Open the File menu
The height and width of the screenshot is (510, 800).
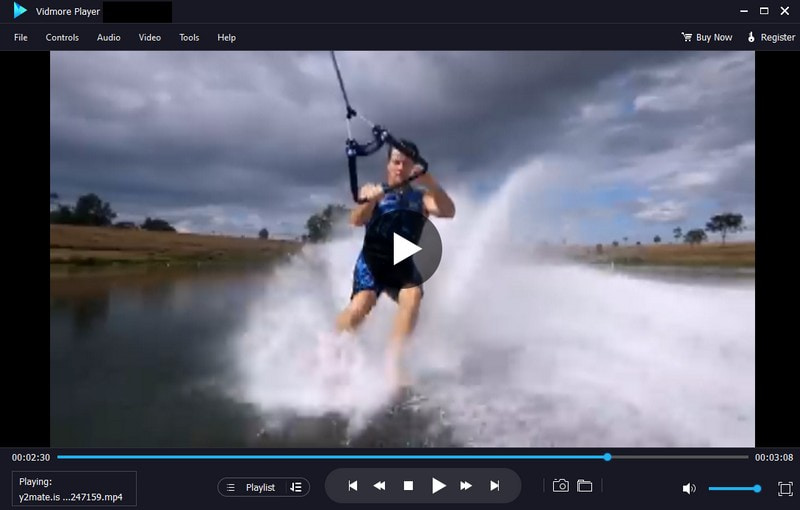[21, 37]
